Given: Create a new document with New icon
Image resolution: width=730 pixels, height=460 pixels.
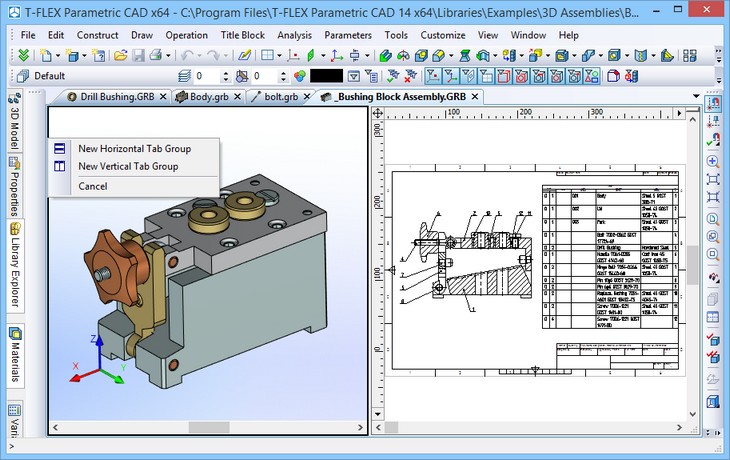Looking at the screenshot, I should [46, 56].
